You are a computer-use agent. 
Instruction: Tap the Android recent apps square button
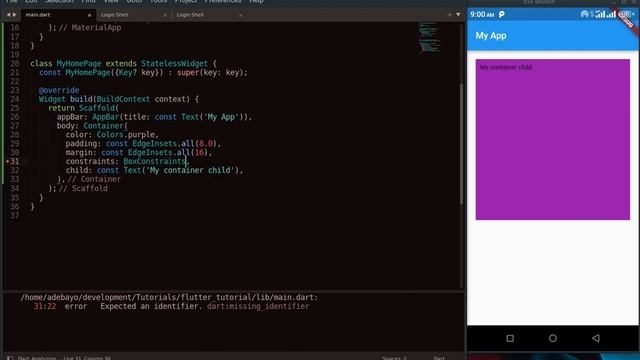click(510, 338)
